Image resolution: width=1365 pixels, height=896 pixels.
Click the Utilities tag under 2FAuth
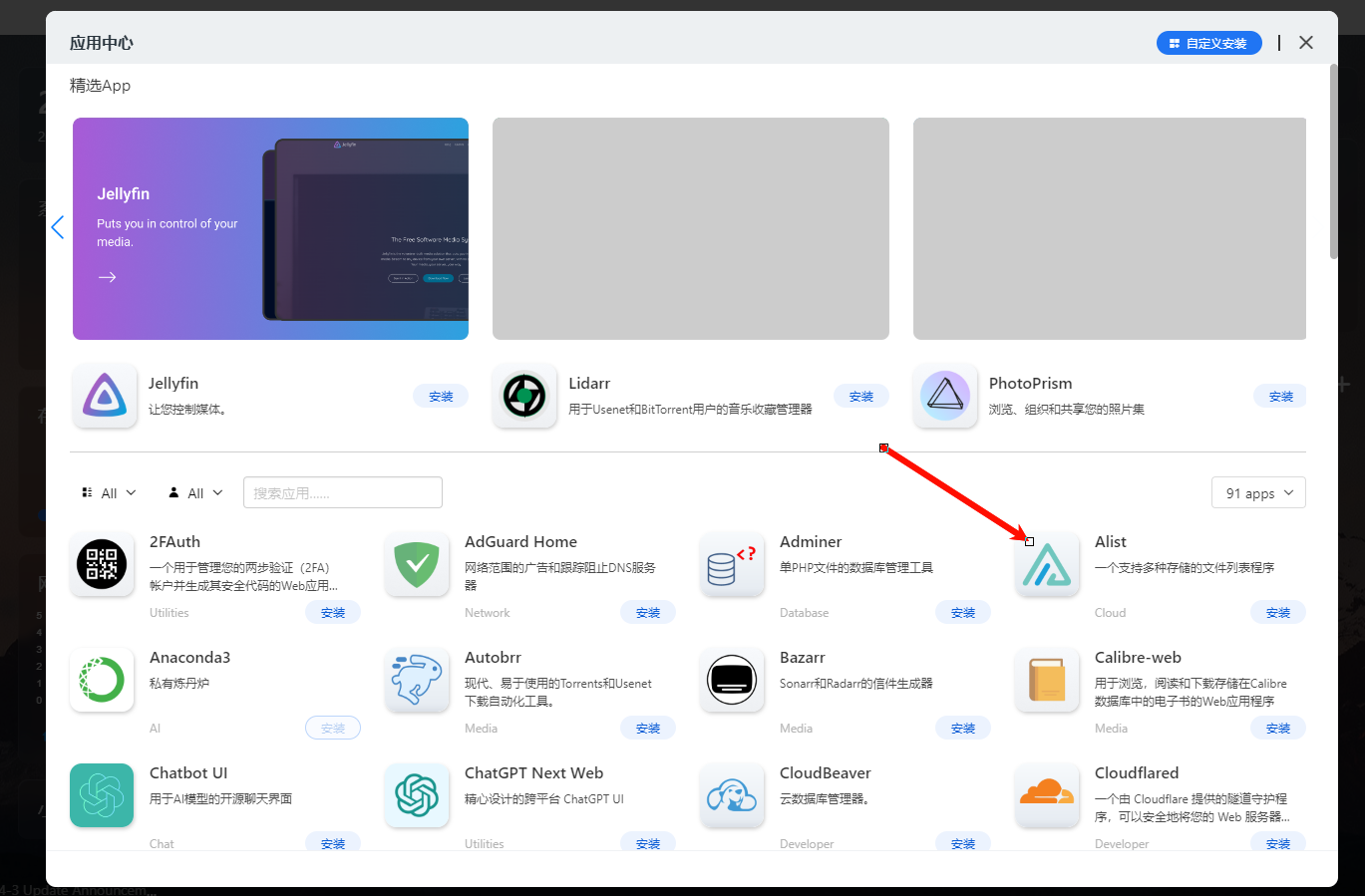pos(169,613)
